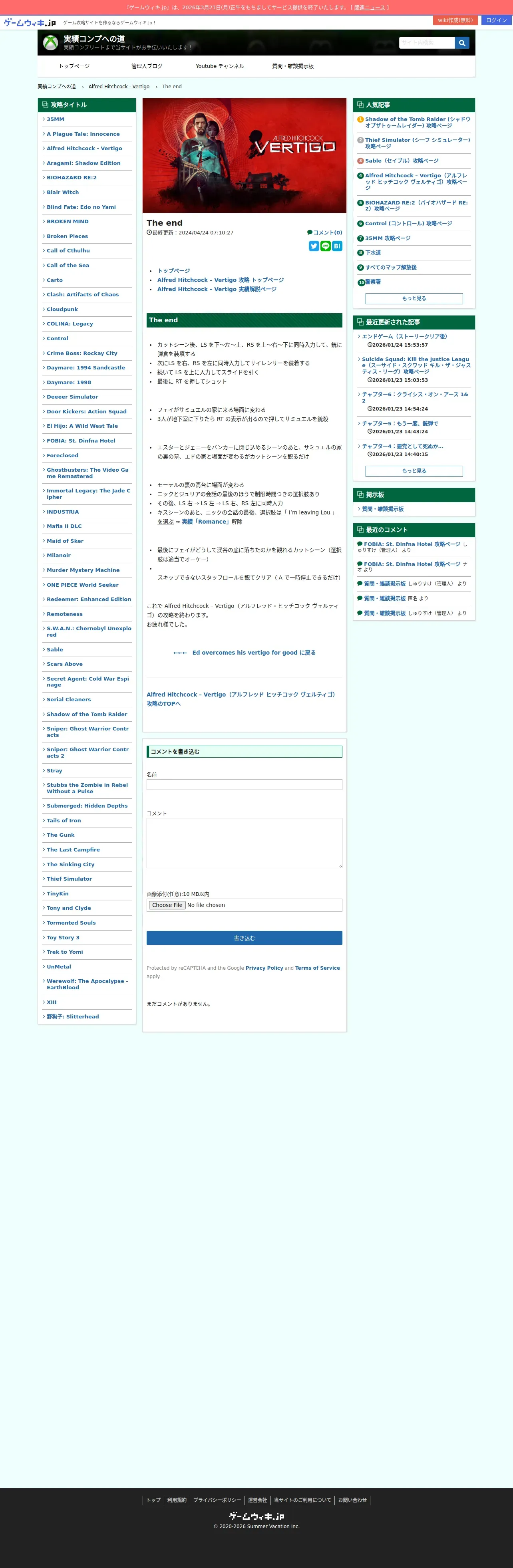Open reCAPTCHA Terms of Service link
This screenshot has width=513, height=1568.
click(317, 968)
